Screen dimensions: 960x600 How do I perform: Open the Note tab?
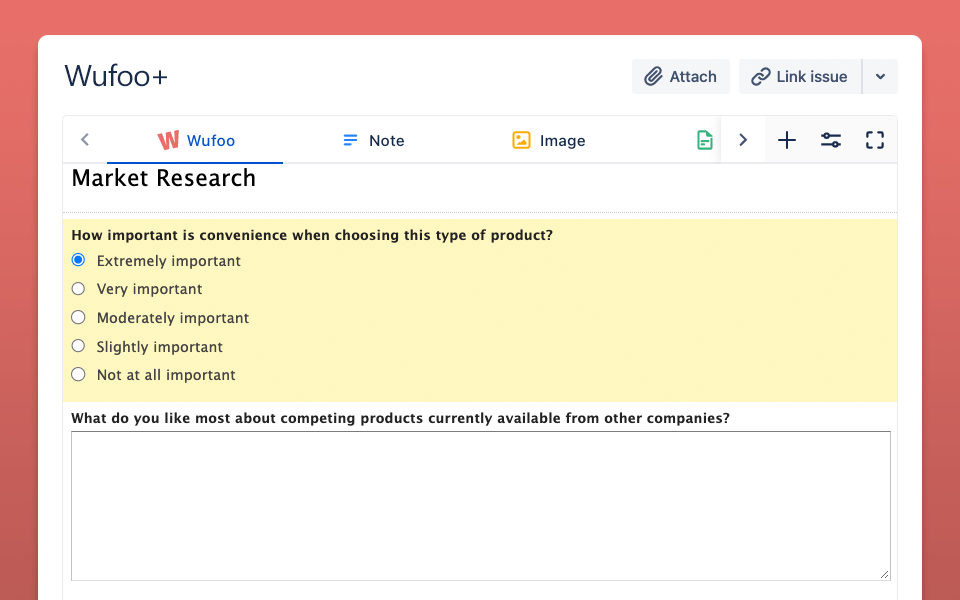[373, 140]
